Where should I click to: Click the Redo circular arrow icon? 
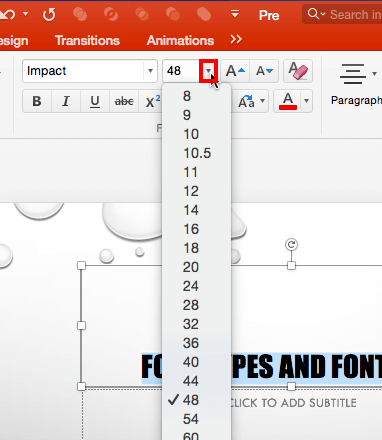tap(49, 15)
